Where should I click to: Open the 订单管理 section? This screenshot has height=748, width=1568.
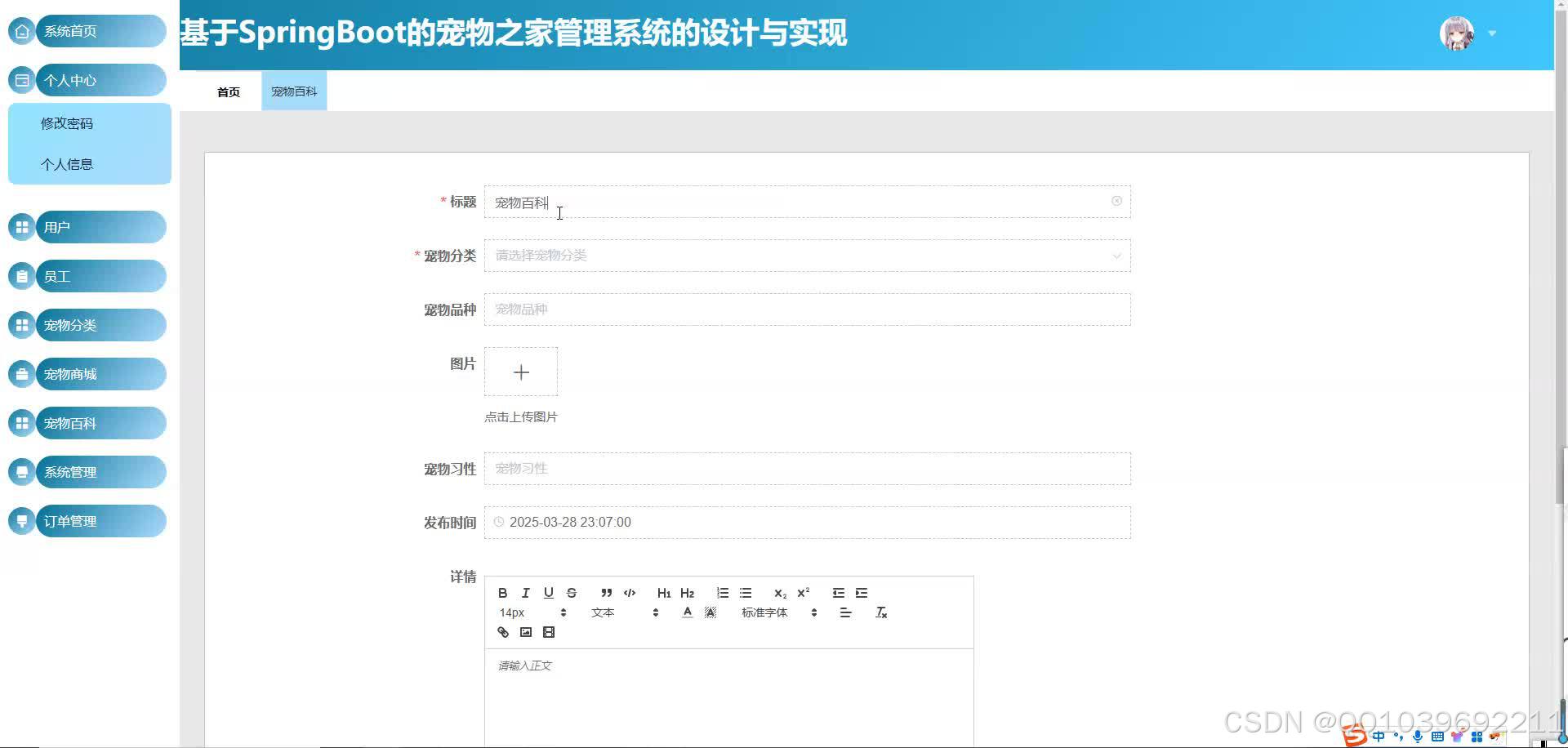[70, 520]
